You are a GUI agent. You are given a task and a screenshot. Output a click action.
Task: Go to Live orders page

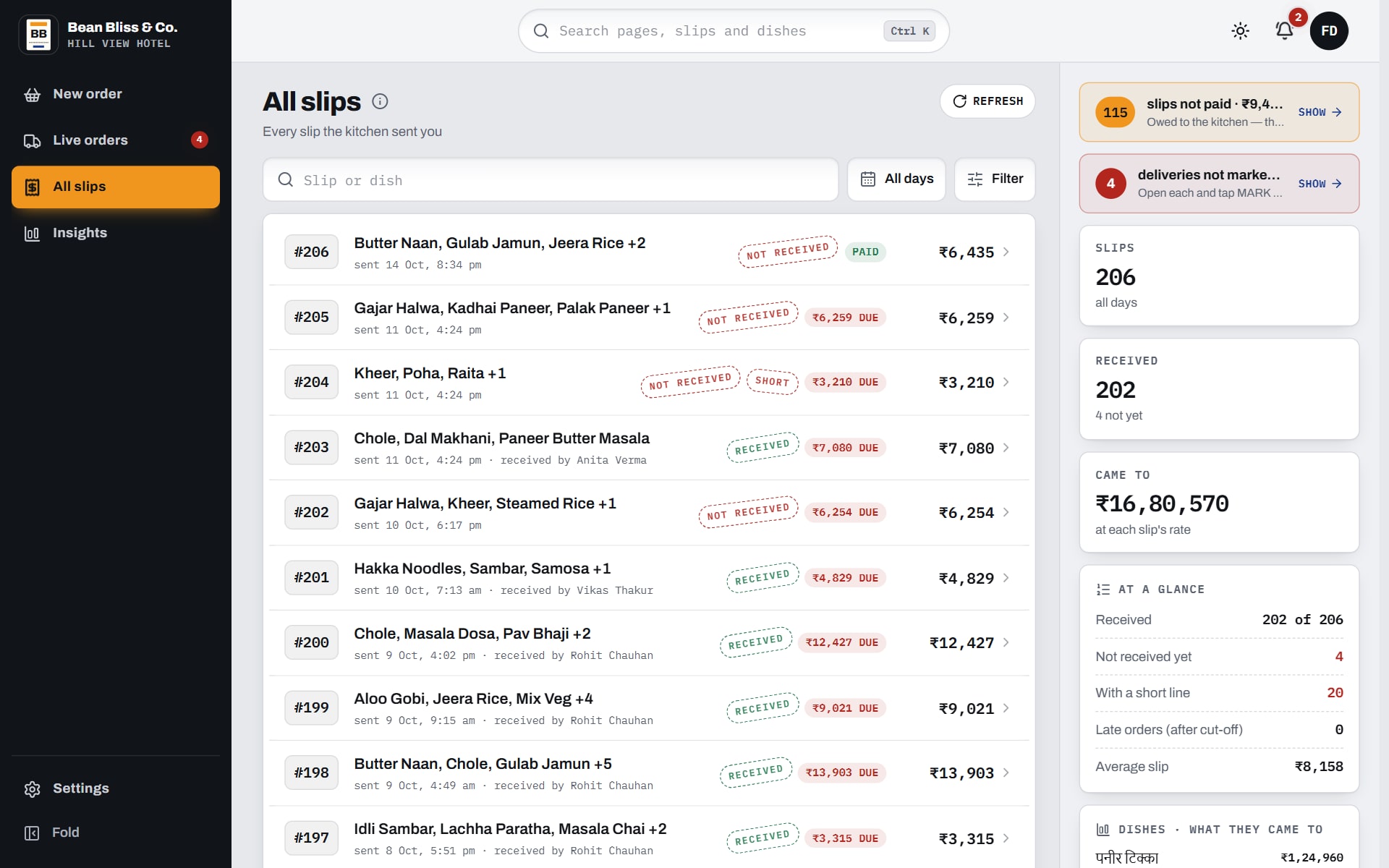point(116,140)
